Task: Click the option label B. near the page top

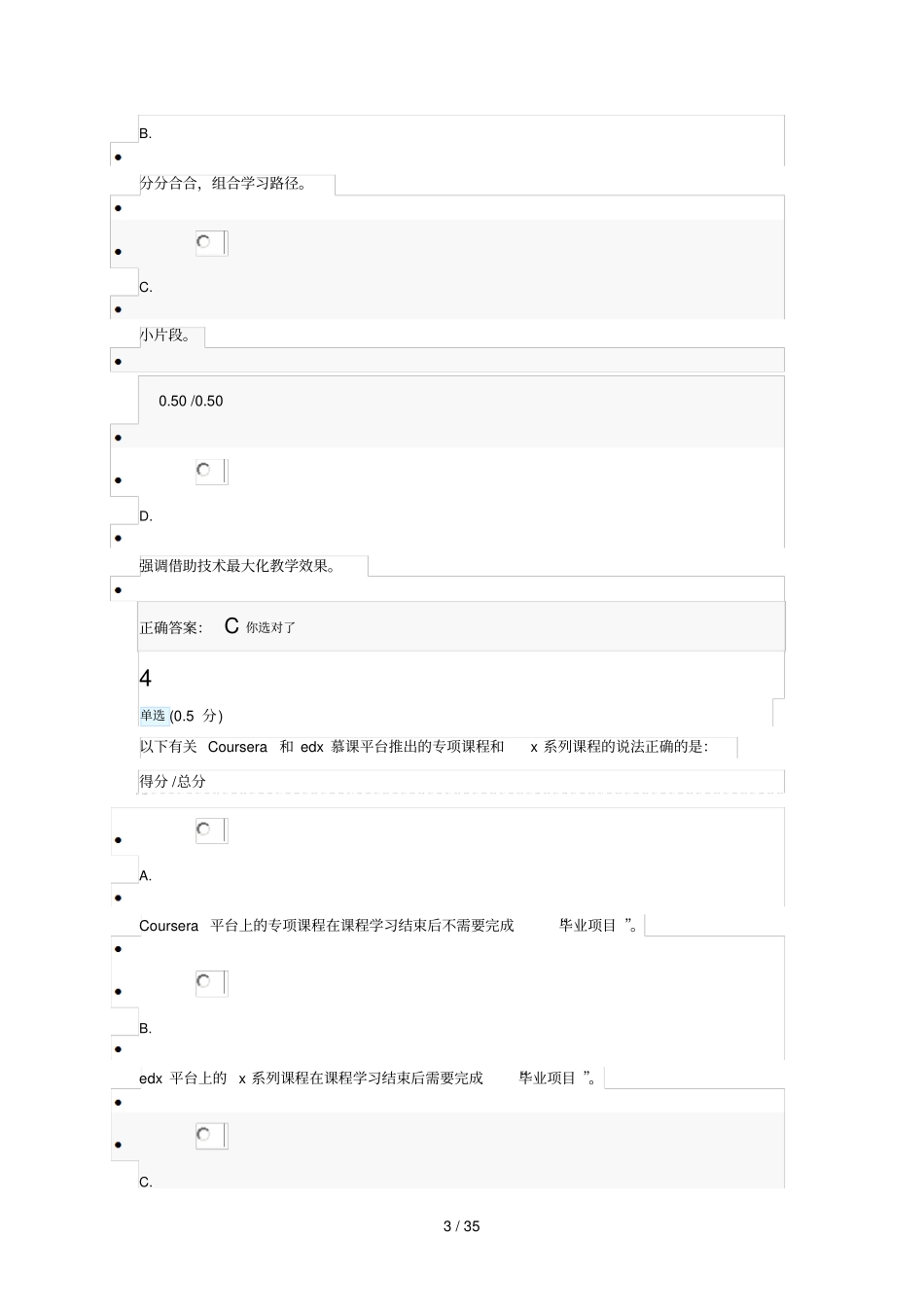Action: point(145,134)
